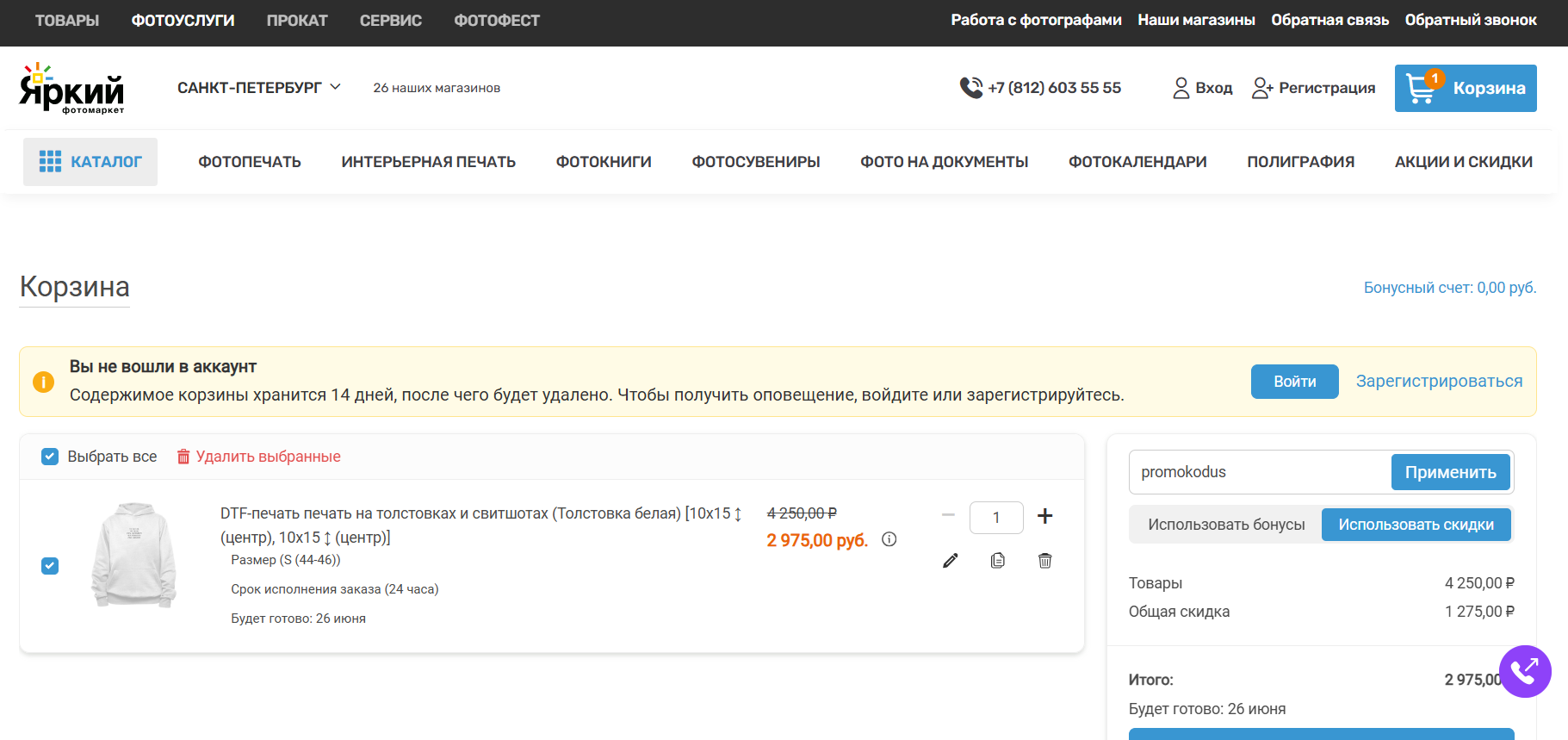Show price info tooltip icon
1568x740 pixels.
[889, 539]
